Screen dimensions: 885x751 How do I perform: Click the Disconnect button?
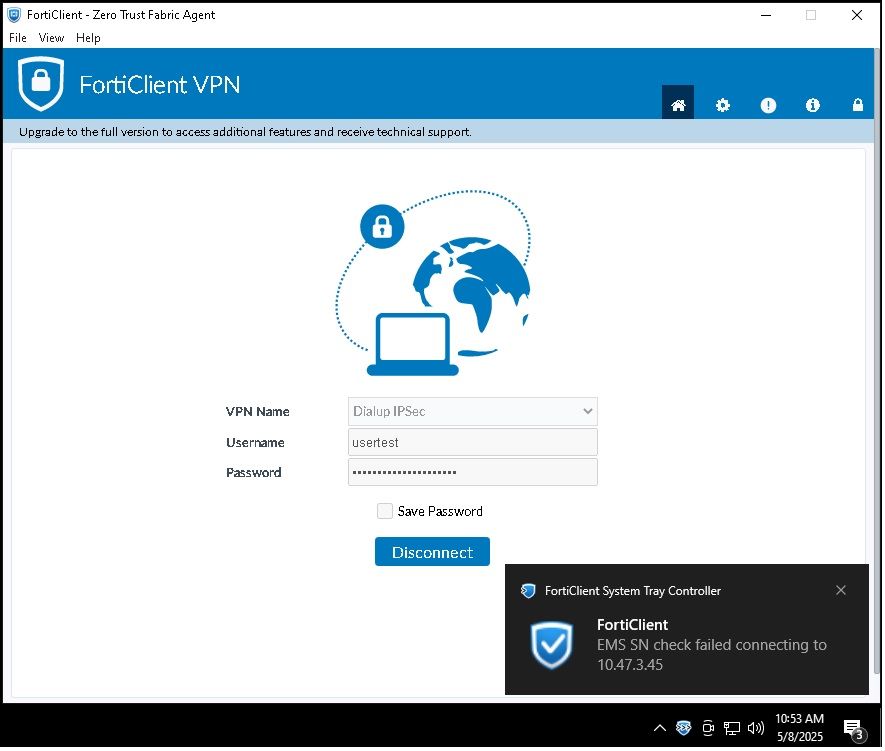pos(433,553)
